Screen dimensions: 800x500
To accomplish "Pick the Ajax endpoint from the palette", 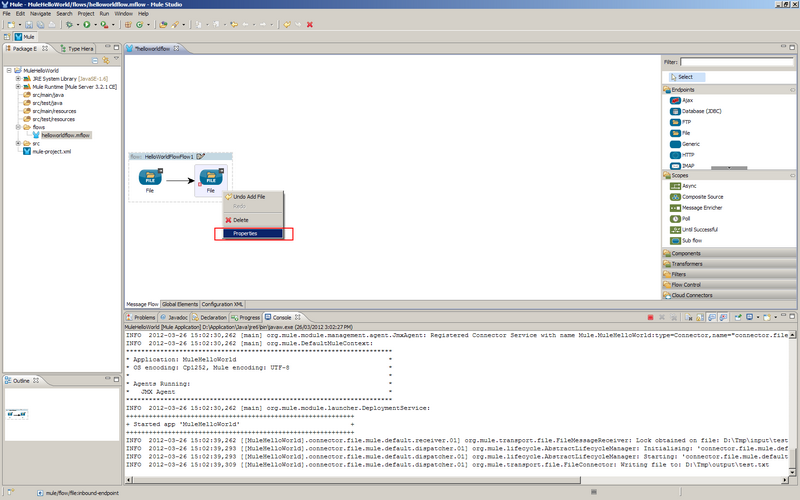I will tap(681, 101).
